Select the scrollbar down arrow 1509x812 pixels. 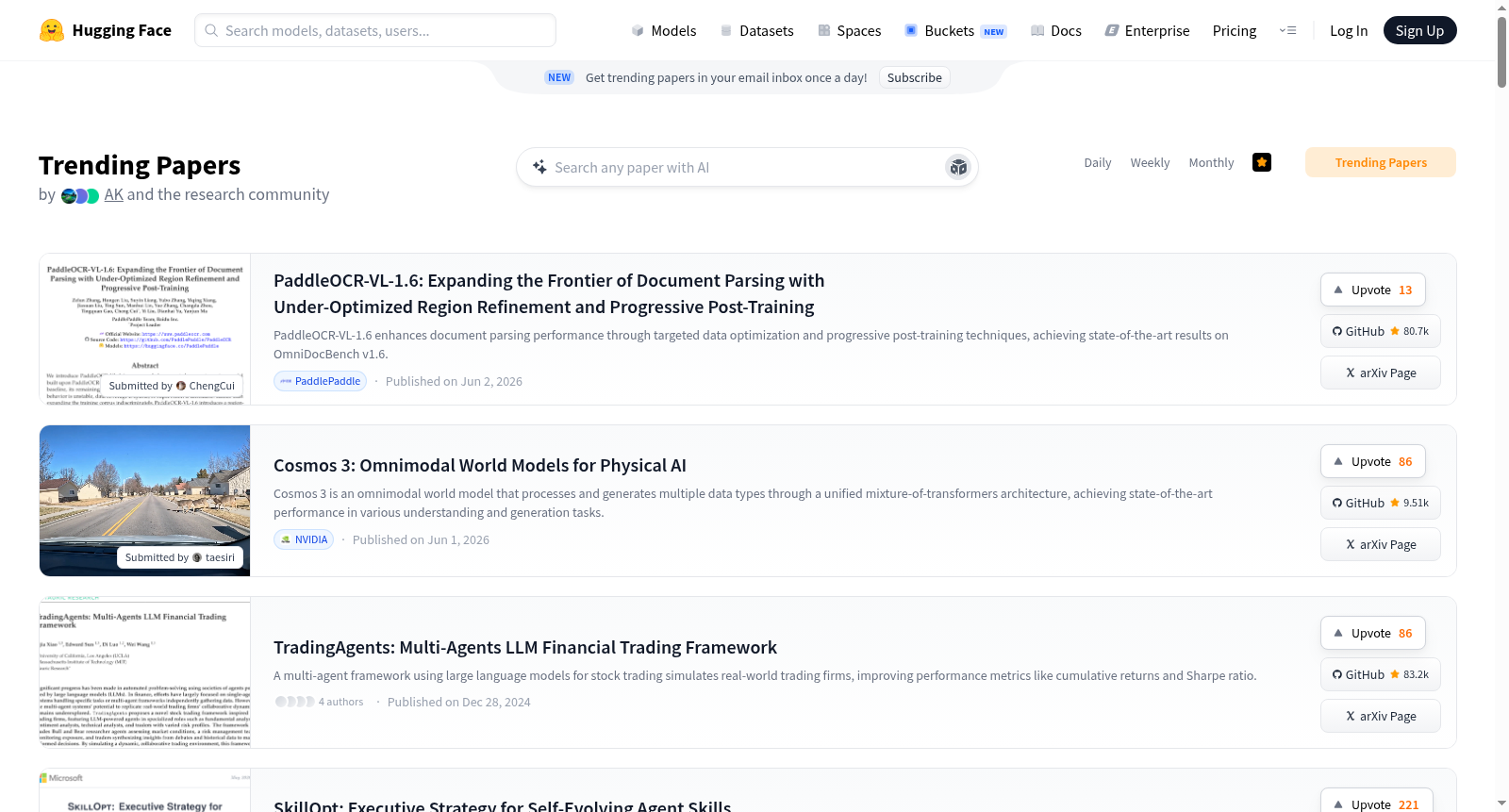(x=1501, y=804)
